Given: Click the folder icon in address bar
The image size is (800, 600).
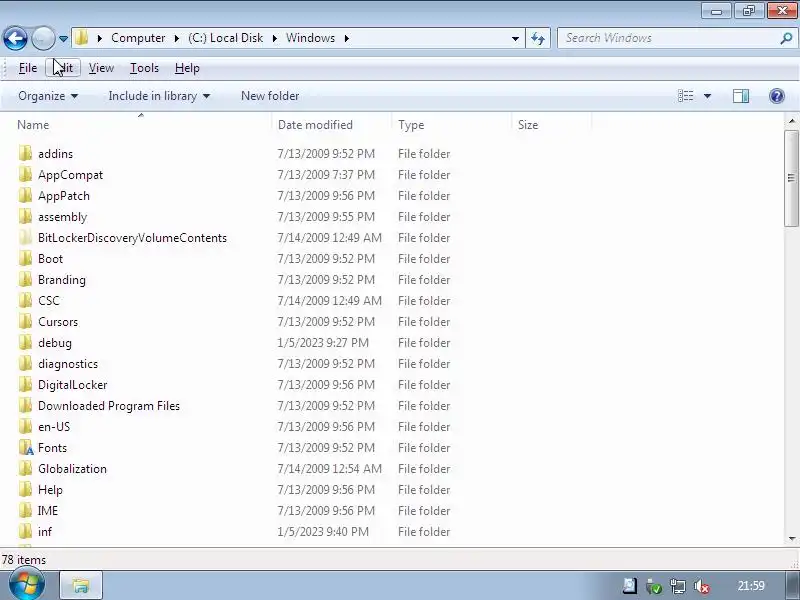Looking at the screenshot, I should click(81, 38).
